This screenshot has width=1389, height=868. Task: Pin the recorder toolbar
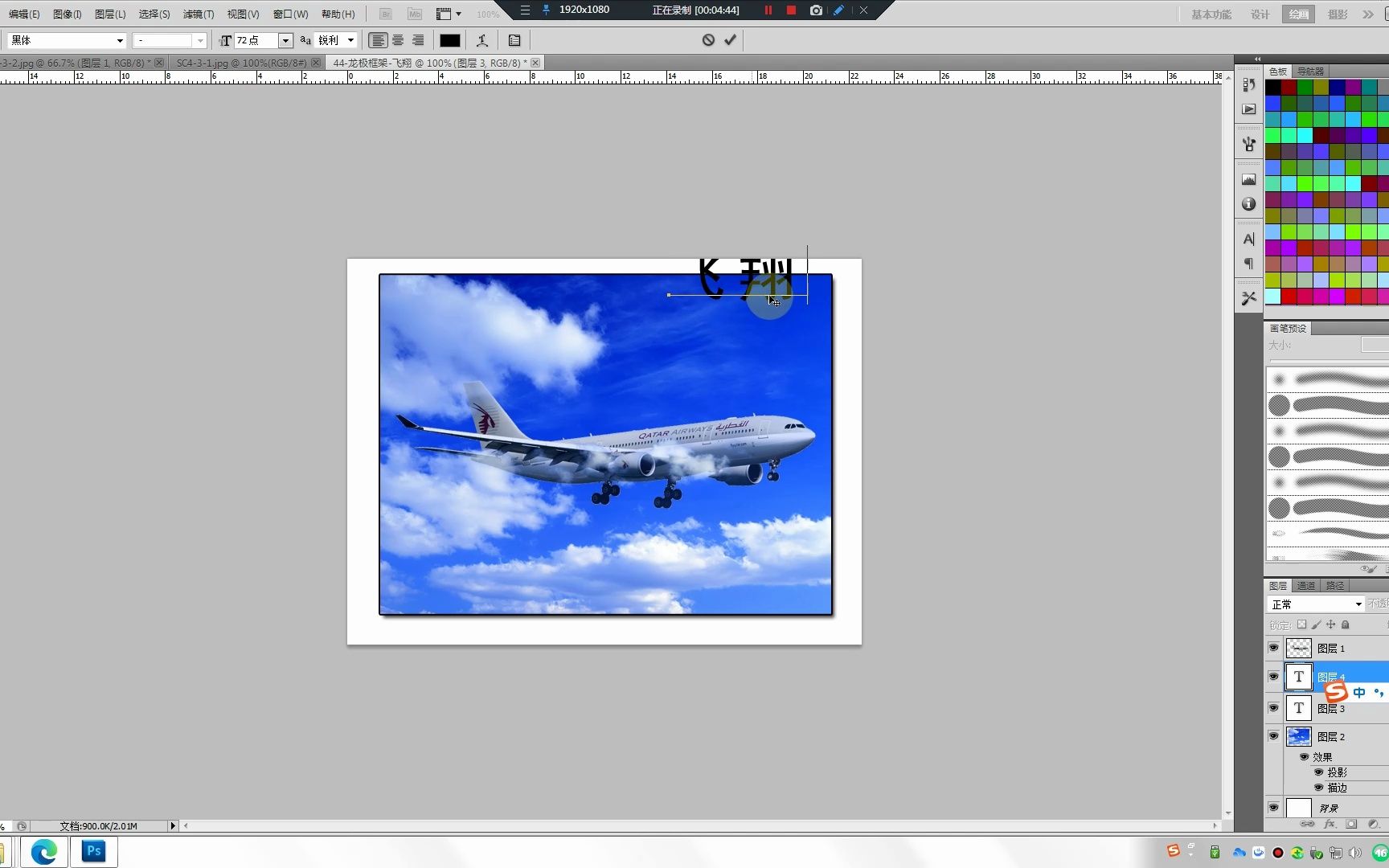(547, 10)
